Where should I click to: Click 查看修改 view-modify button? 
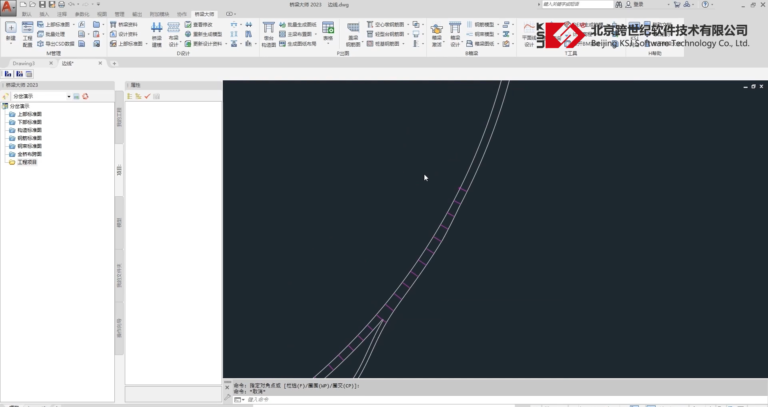(199, 24)
